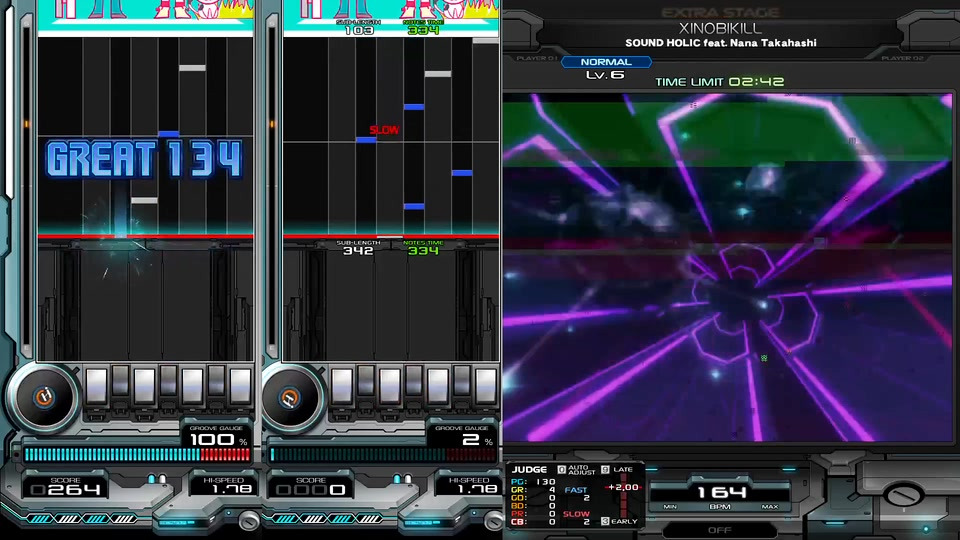Click the PLAYER 01 label
960x540 pixels.
pyautogui.click(x=537, y=58)
